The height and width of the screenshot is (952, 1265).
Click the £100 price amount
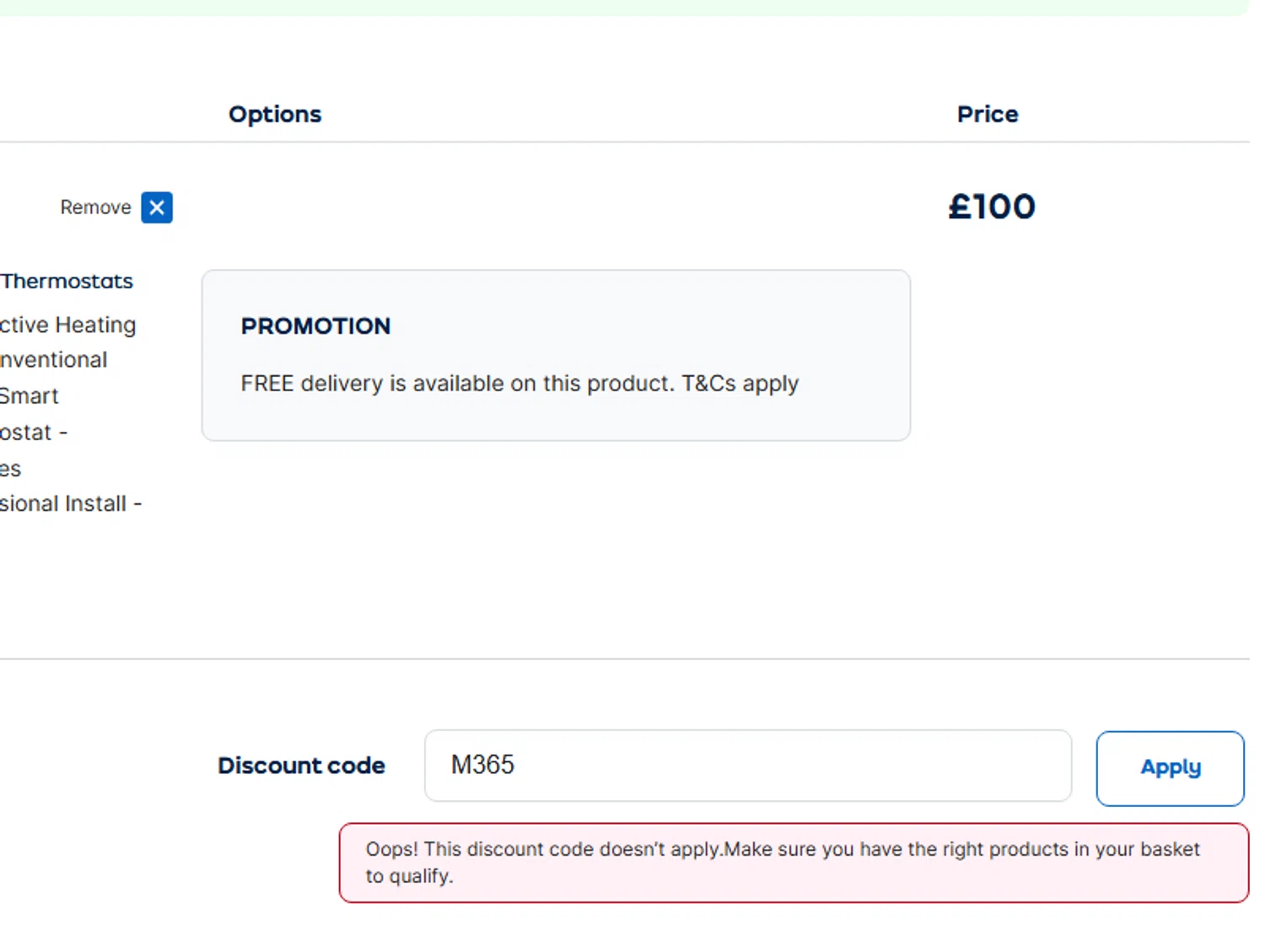[991, 207]
